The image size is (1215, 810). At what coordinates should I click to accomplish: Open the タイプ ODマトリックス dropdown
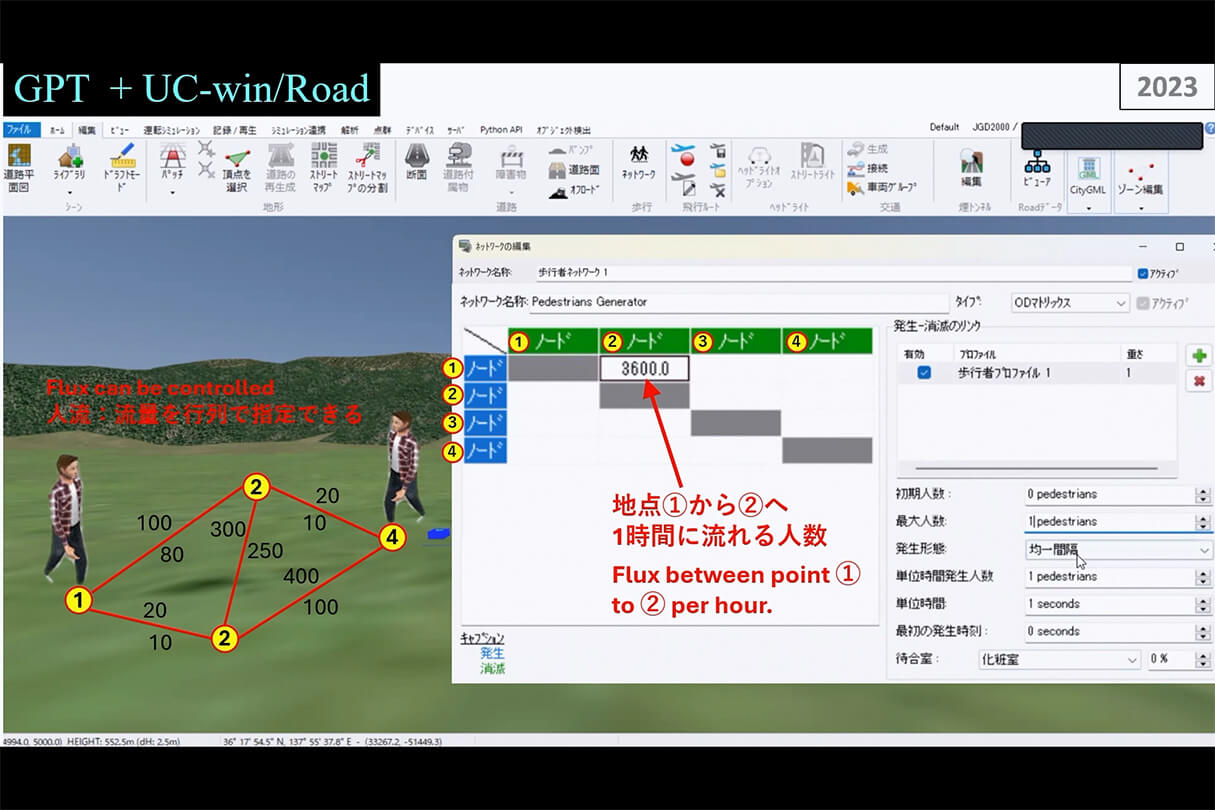point(1069,302)
